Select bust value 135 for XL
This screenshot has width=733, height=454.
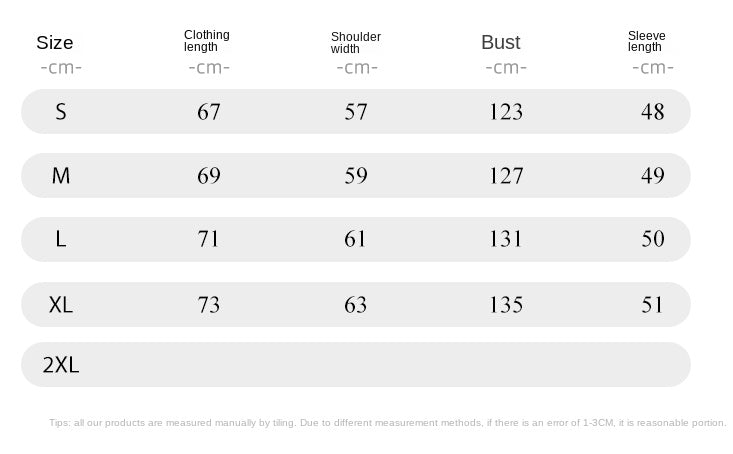click(506, 305)
